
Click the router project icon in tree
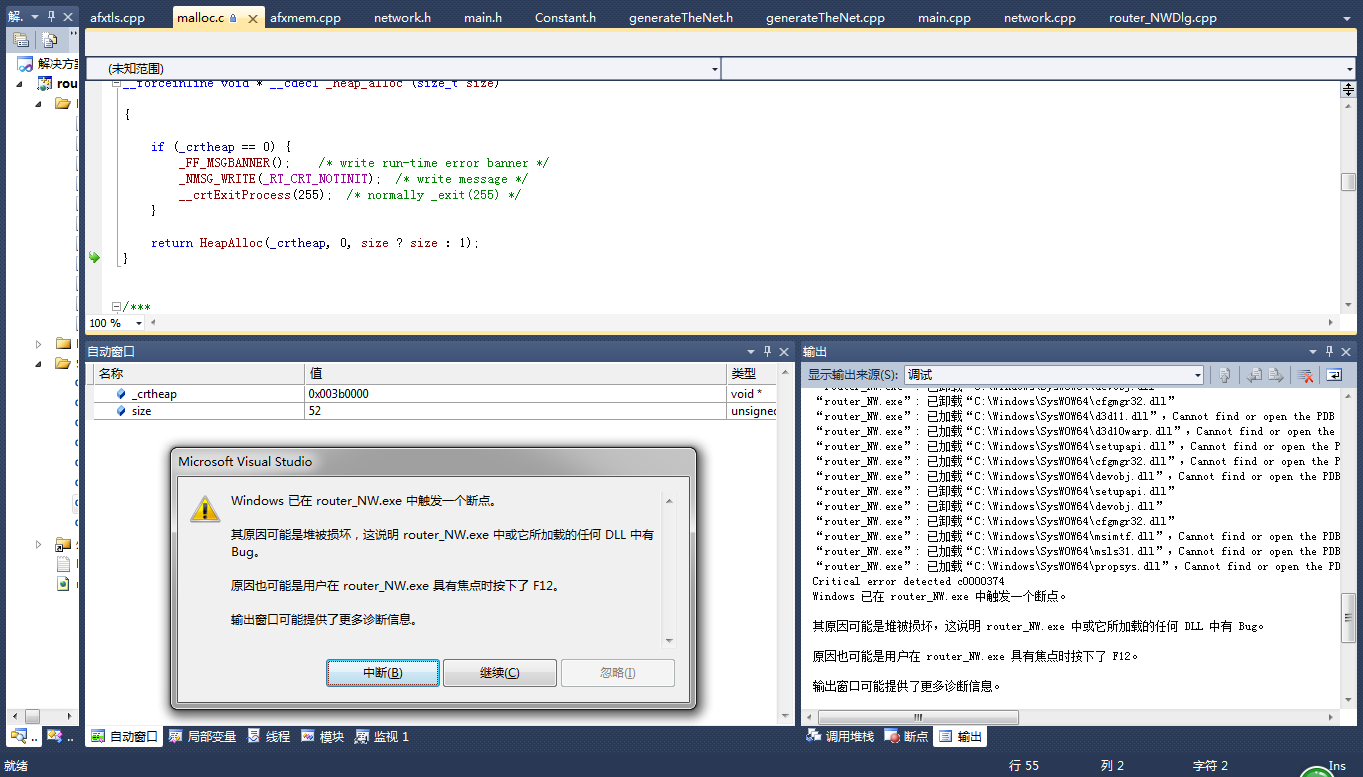45,84
